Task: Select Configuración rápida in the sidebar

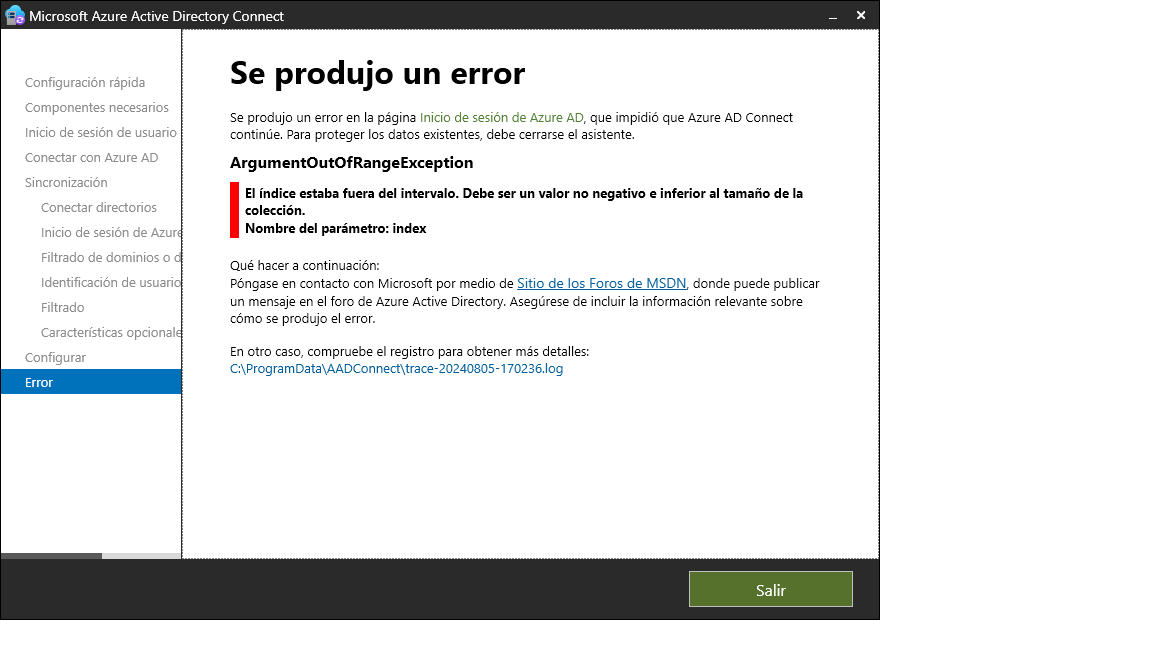Action: point(85,82)
